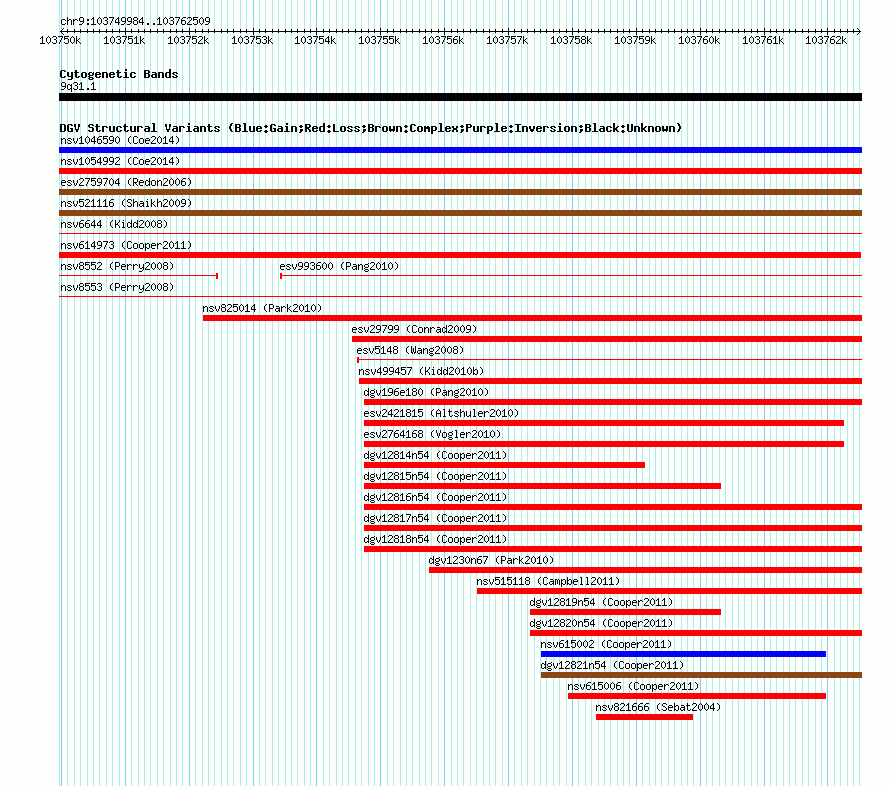Open the nsv521116 (Shaikh2009) variant label

tap(126, 203)
